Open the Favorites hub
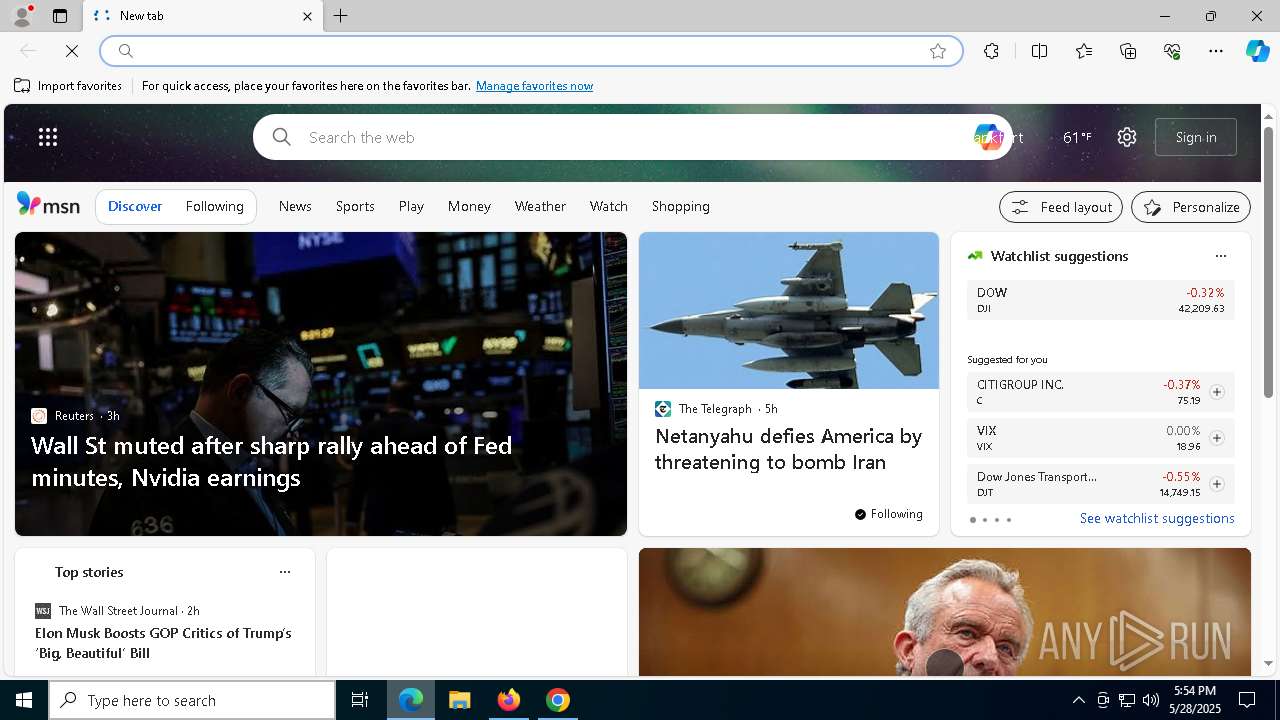1280x720 pixels. (1084, 51)
